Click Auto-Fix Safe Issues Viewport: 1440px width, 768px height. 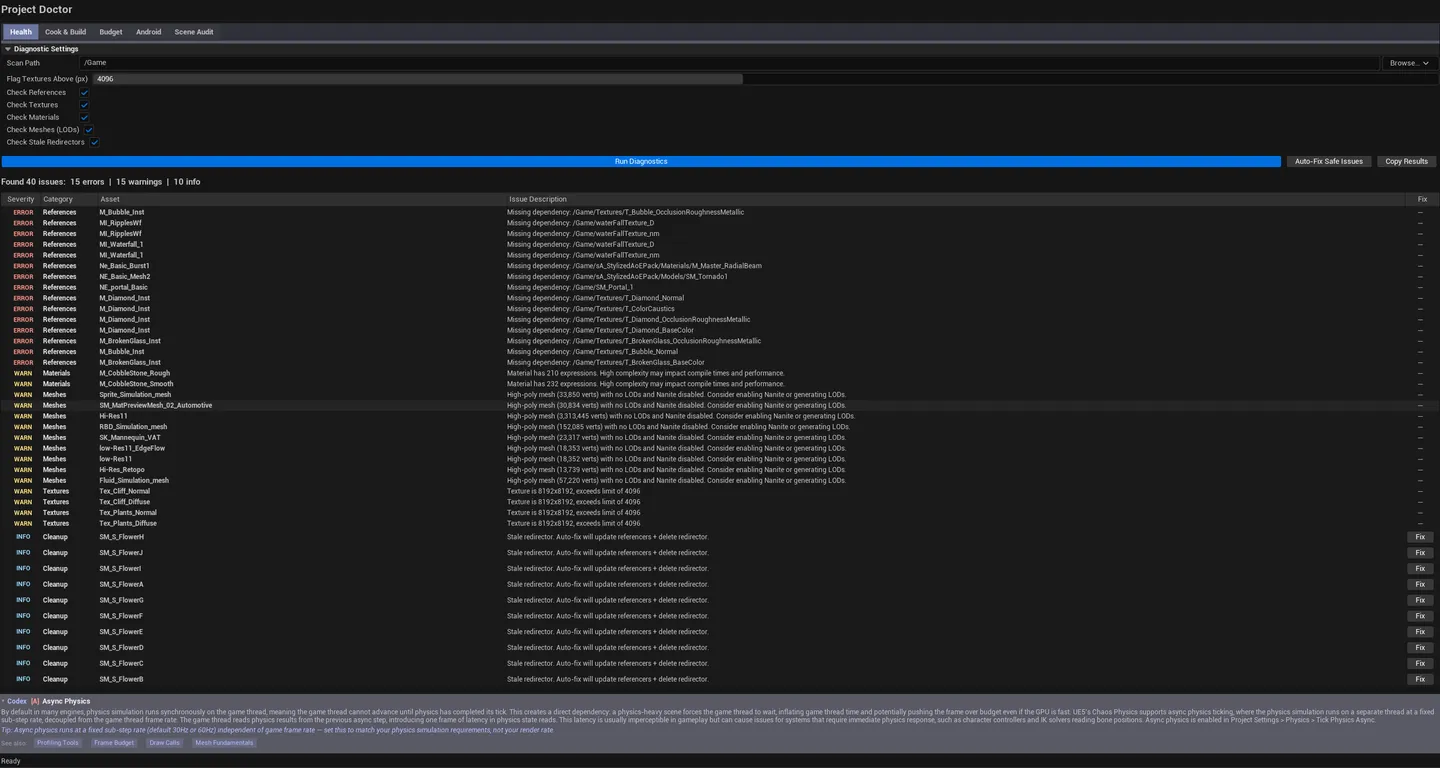coord(1329,161)
